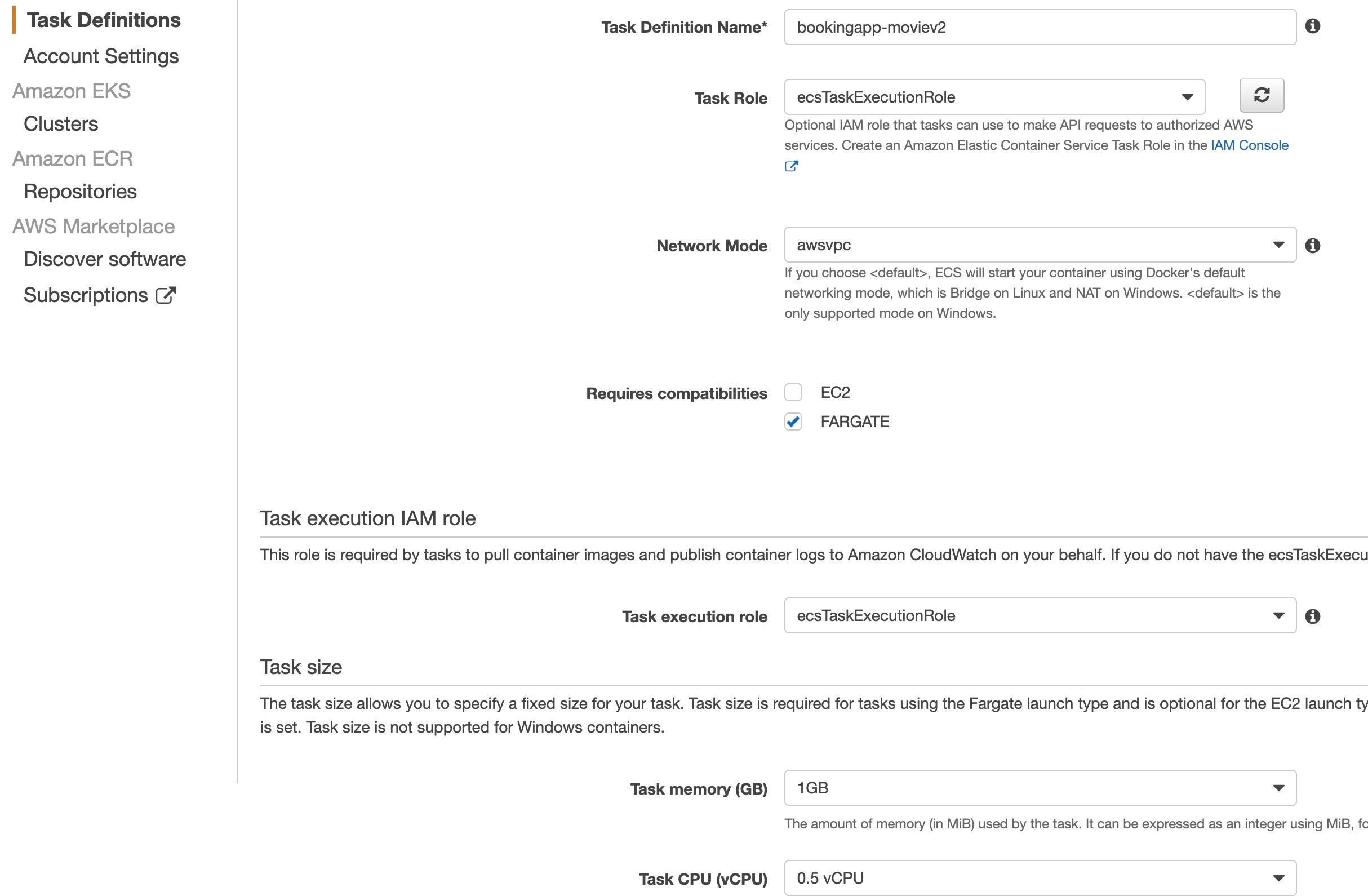Click the external link icon next to Subscriptions
The image size is (1368, 896).
[x=166, y=295]
